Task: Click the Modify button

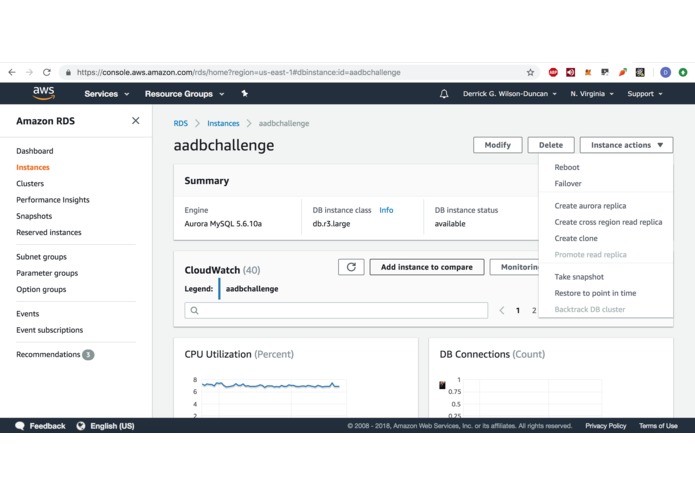Action: click(497, 145)
